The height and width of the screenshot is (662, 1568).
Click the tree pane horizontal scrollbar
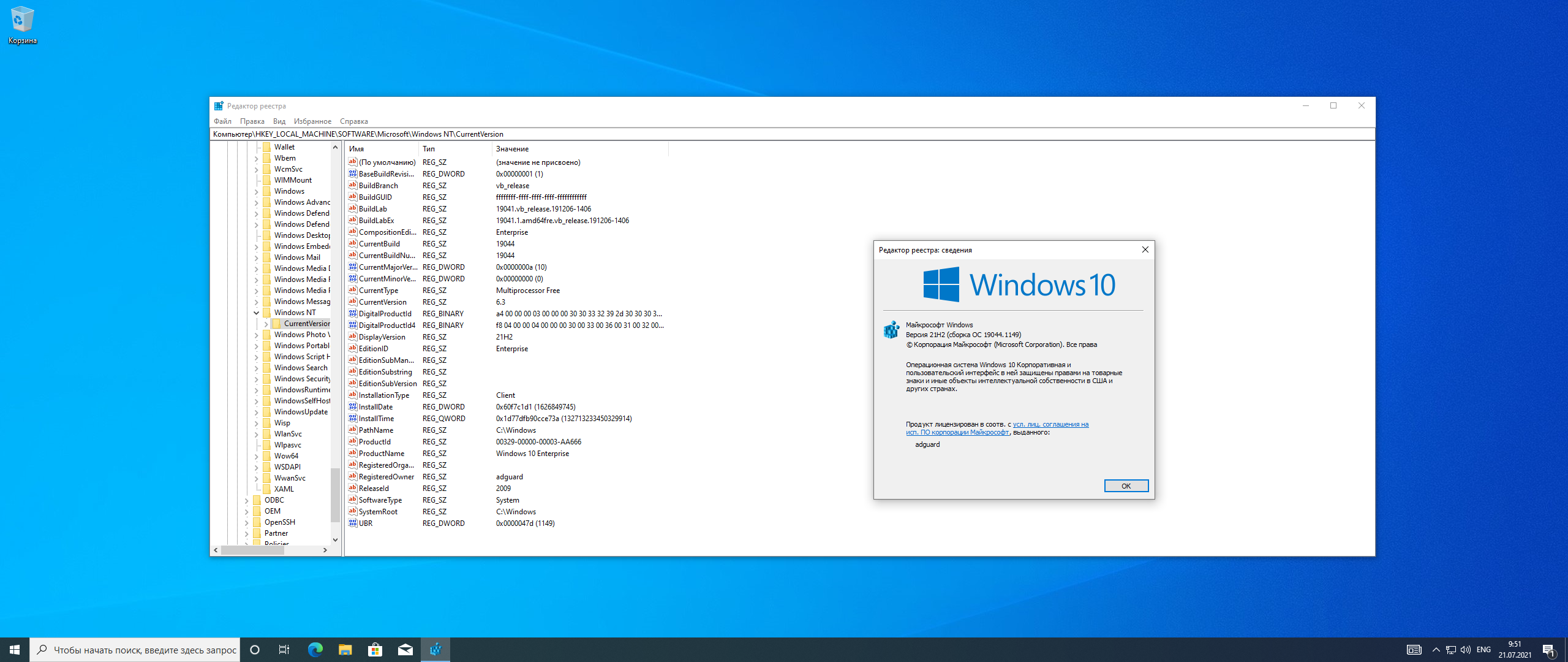252,550
